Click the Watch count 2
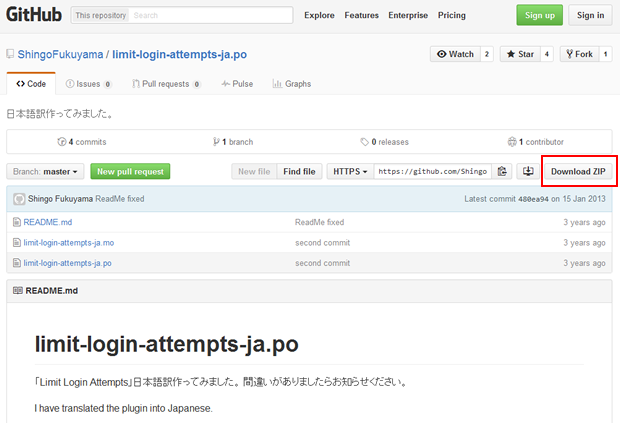The height and width of the screenshot is (423, 620). click(487, 54)
